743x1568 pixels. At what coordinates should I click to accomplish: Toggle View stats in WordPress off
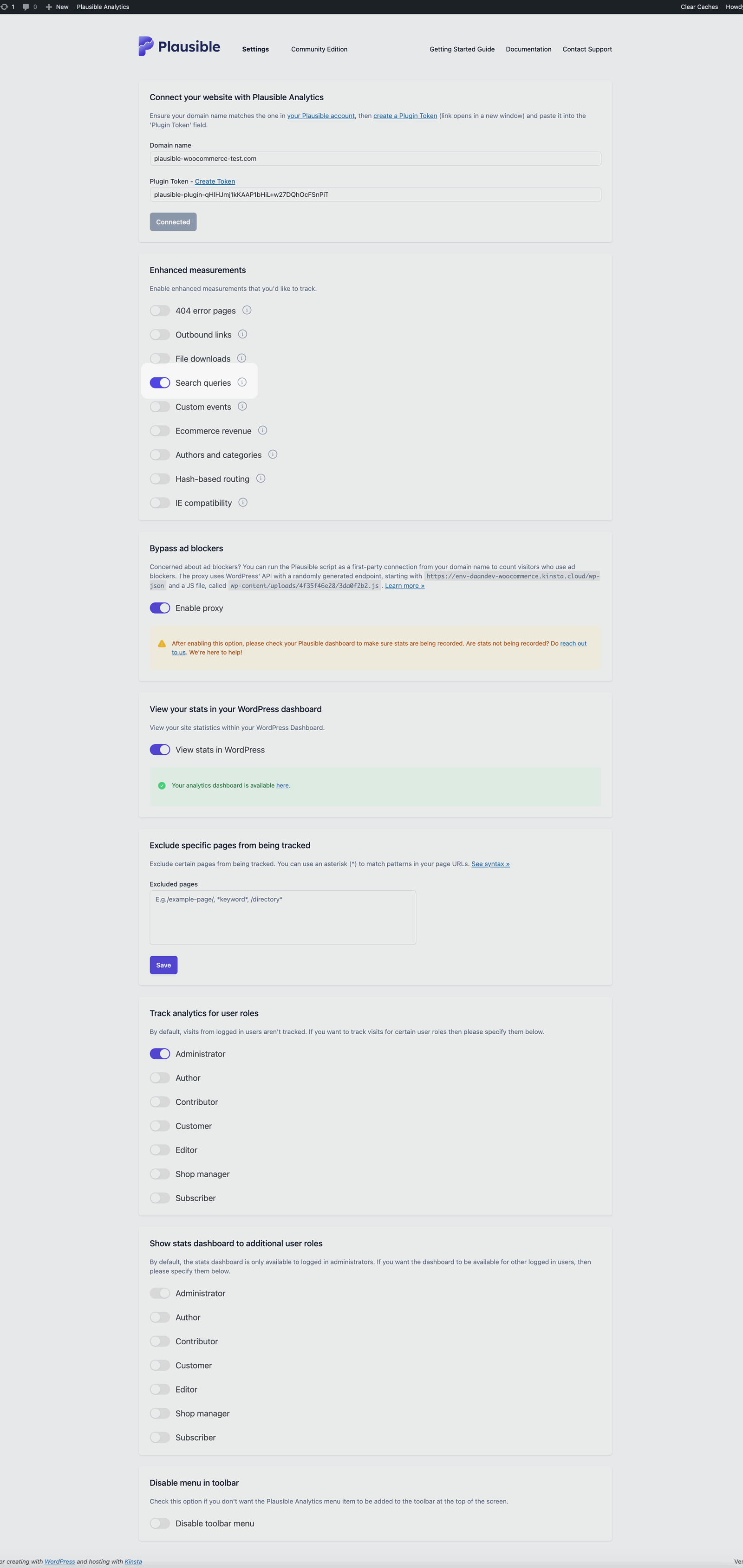coord(160,749)
